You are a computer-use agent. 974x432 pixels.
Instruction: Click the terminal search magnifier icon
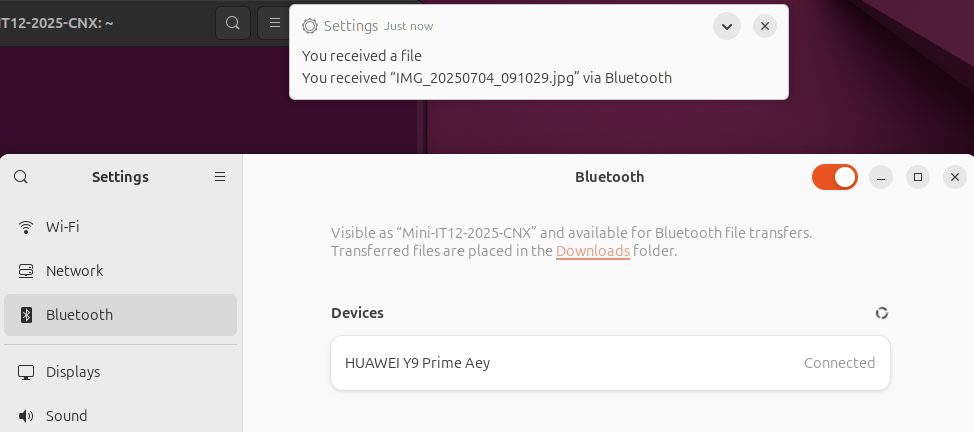233,23
